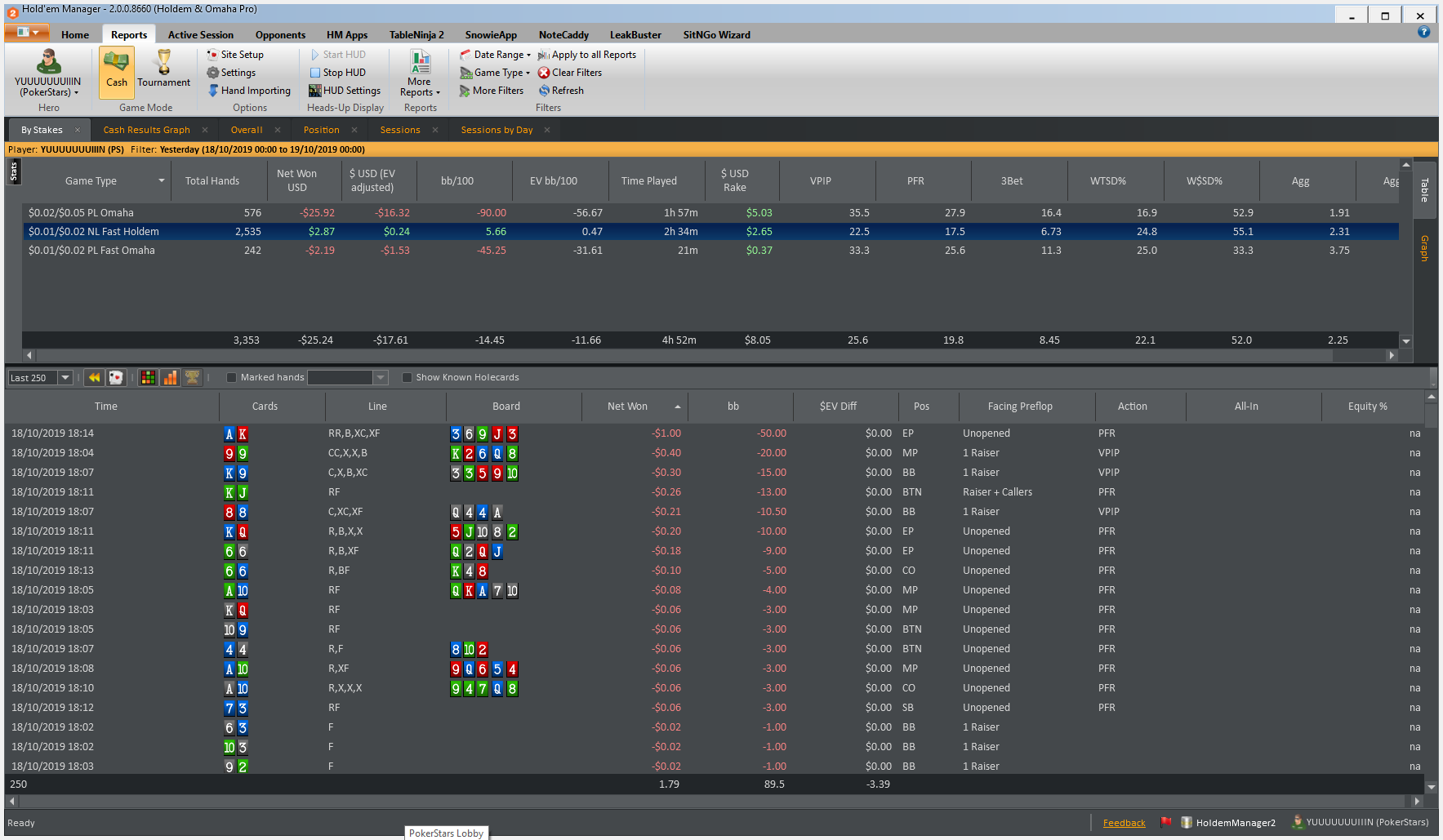Open the Hero player selector icon
The height and width of the screenshot is (840, 1443).
point(48,61)
